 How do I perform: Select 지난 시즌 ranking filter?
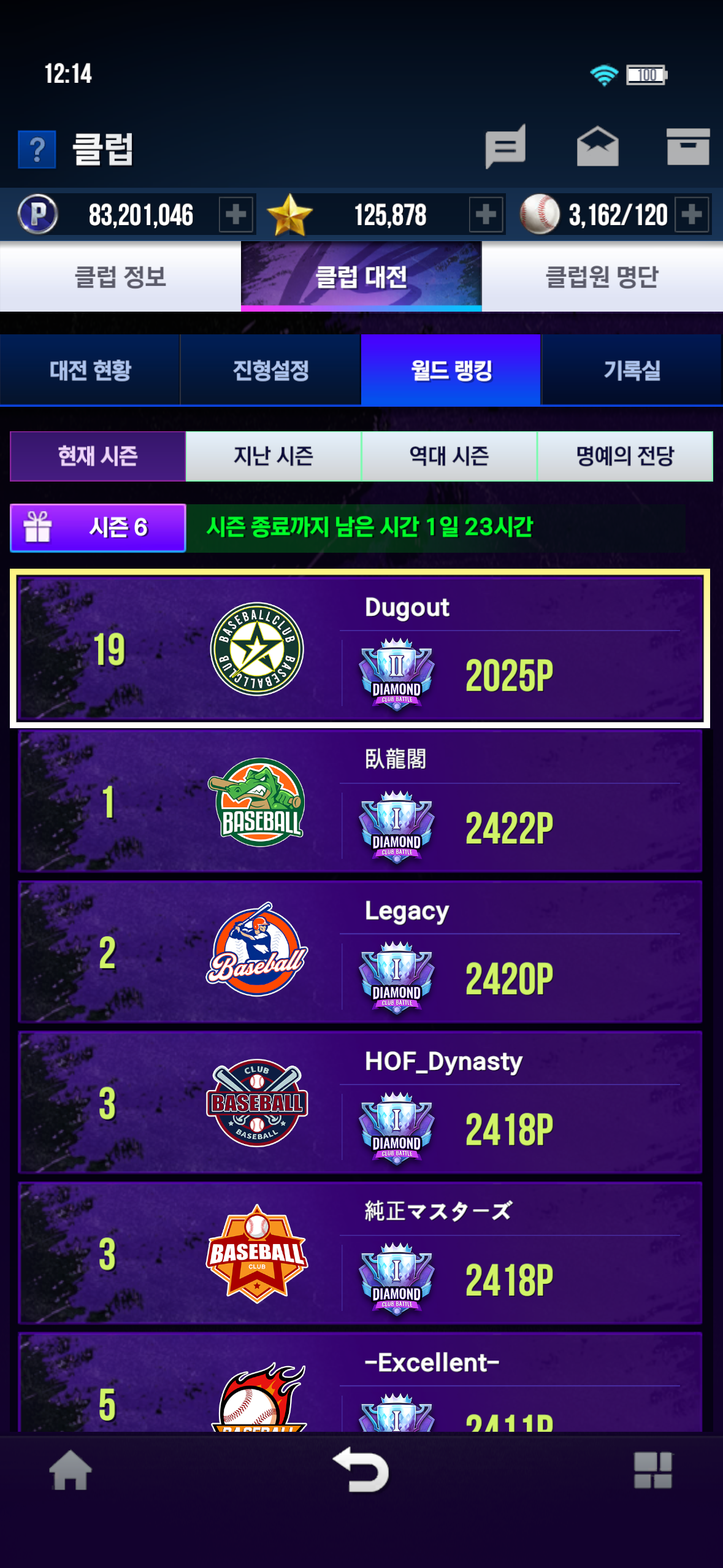[x=274, y=456]
